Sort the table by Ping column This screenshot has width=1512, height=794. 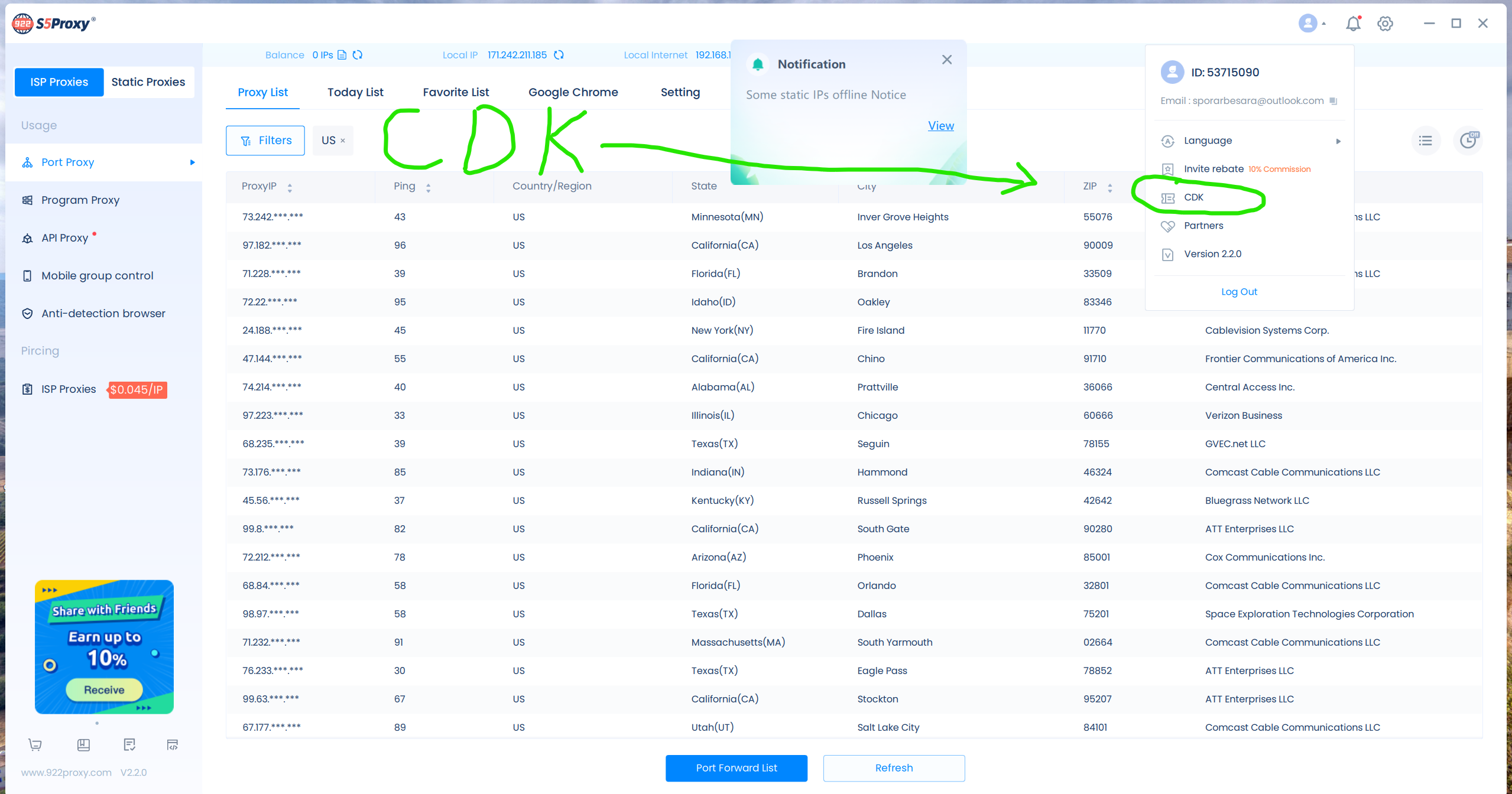428,187
